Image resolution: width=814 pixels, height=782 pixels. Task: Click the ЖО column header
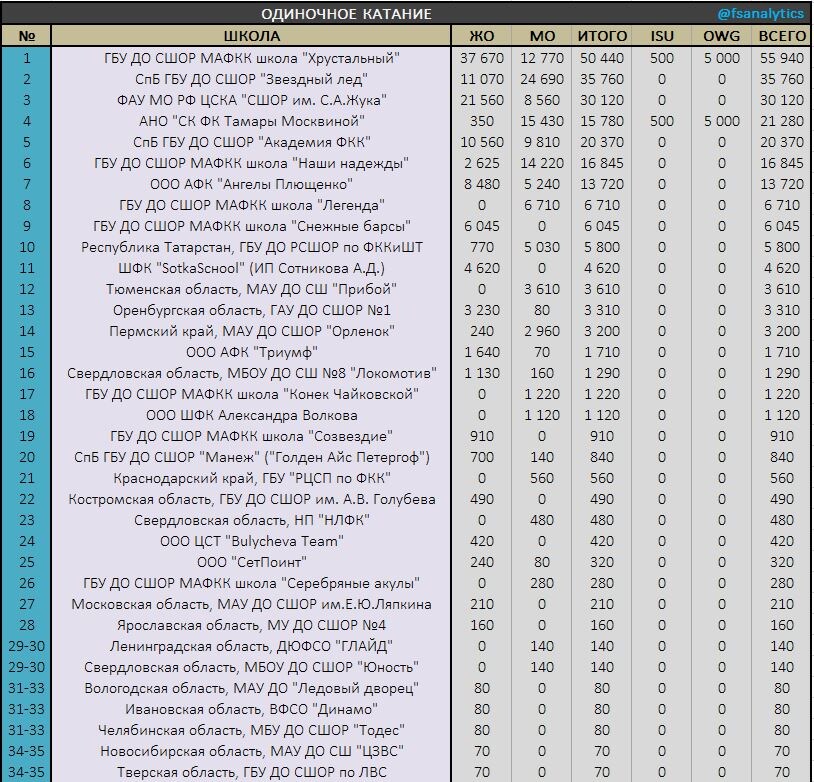click(x=482, y=36)
